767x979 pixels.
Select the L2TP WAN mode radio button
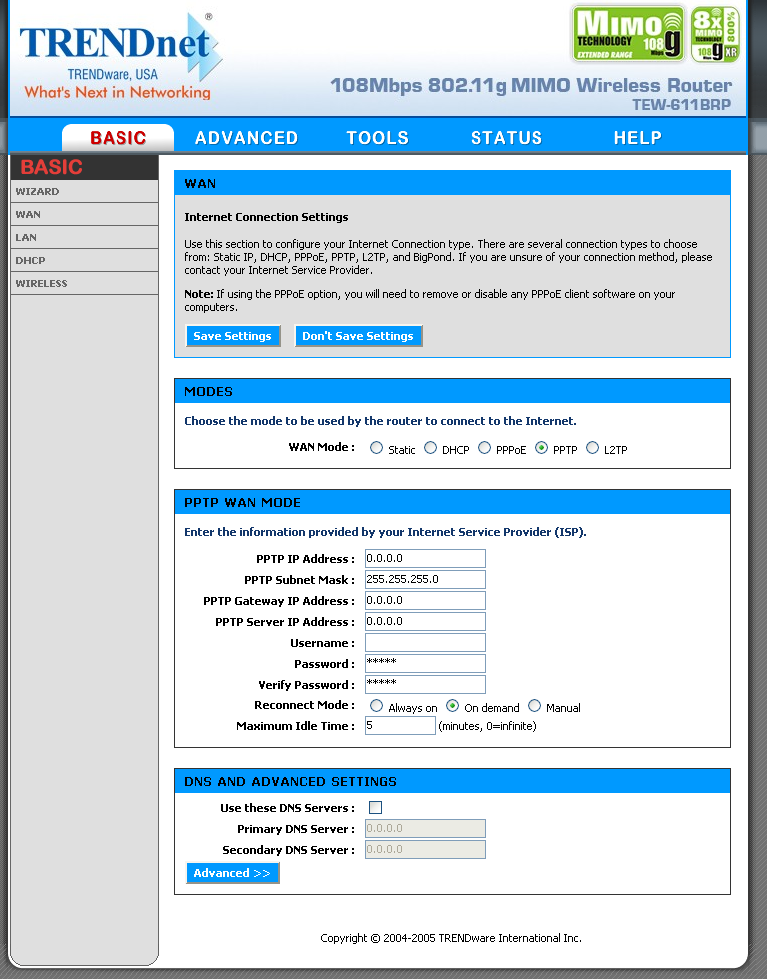coord(592,448)
